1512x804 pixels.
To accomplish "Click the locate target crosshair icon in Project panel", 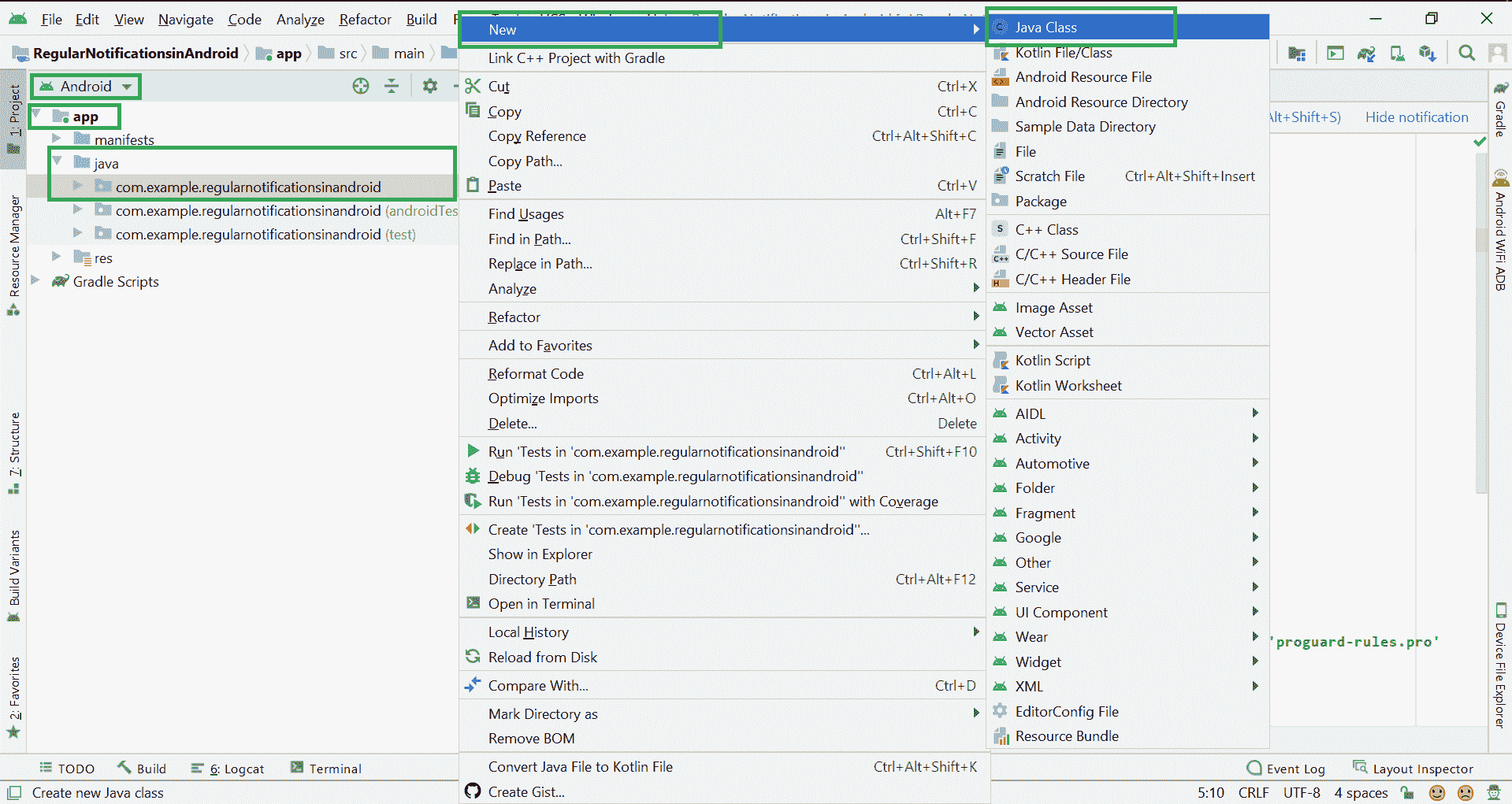I will 361,86.
